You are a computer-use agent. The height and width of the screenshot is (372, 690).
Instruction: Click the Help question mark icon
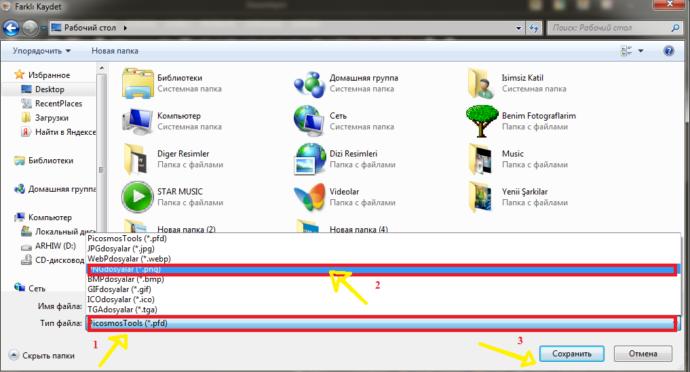pos(668,51)
